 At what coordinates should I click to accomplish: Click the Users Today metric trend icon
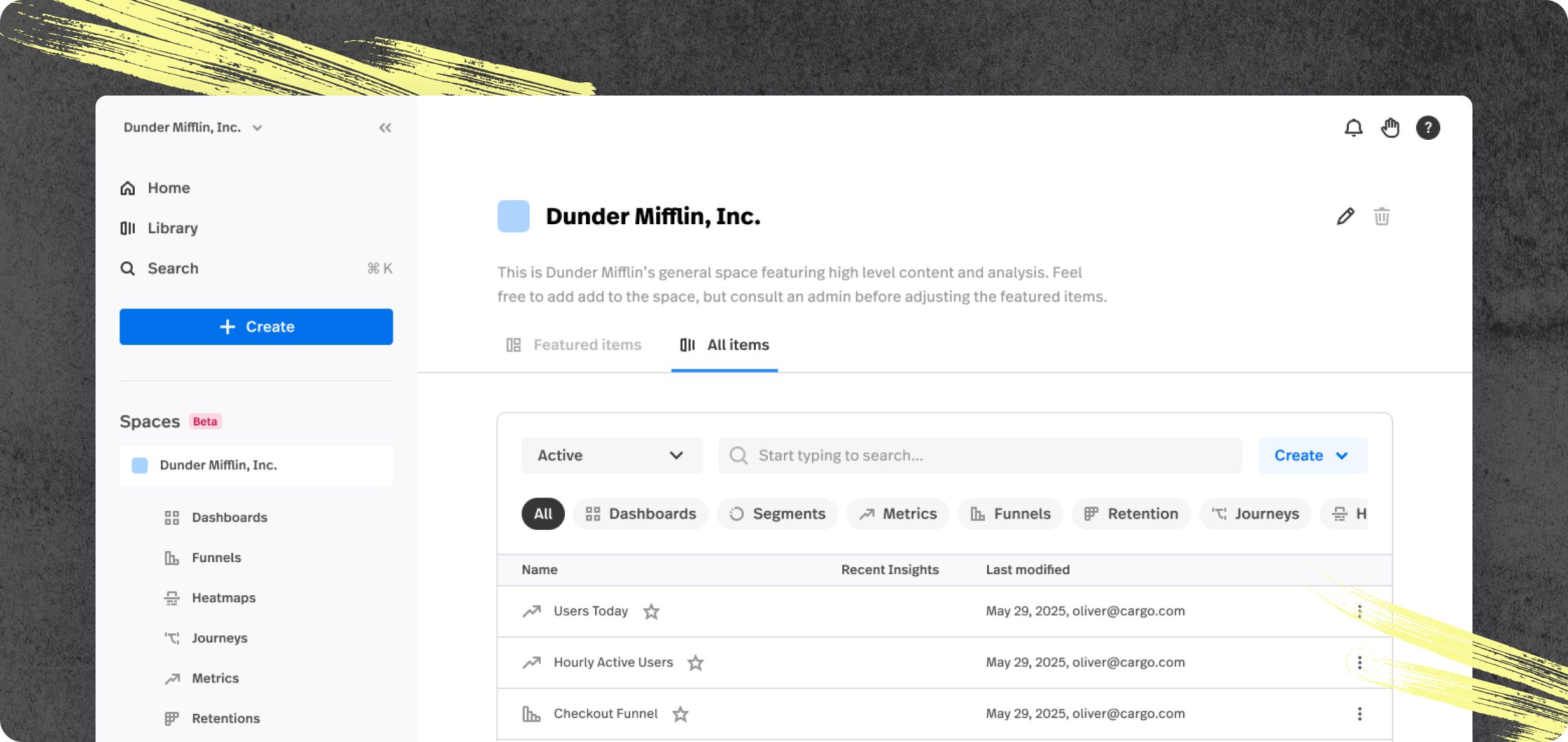click(x=532, y=611)
